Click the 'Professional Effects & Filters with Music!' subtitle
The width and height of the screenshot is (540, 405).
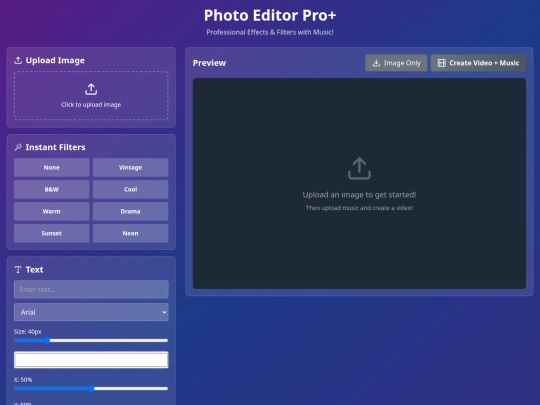click(270, 32)
